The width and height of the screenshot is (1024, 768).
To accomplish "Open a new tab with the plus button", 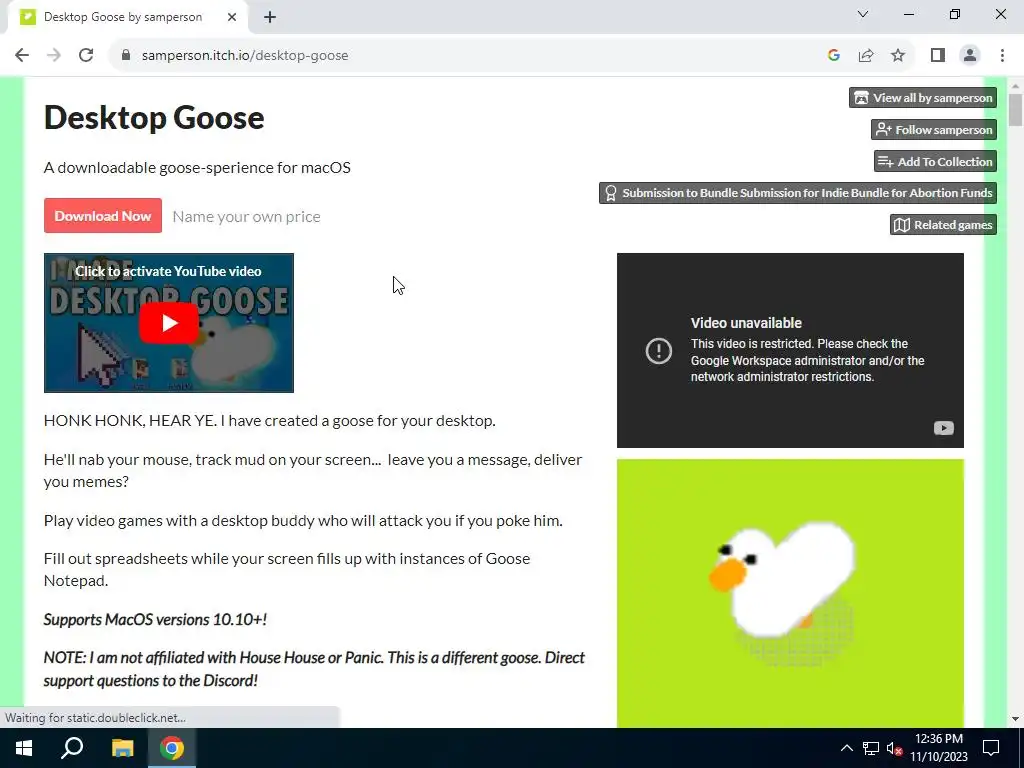I will tap(270, 17).
